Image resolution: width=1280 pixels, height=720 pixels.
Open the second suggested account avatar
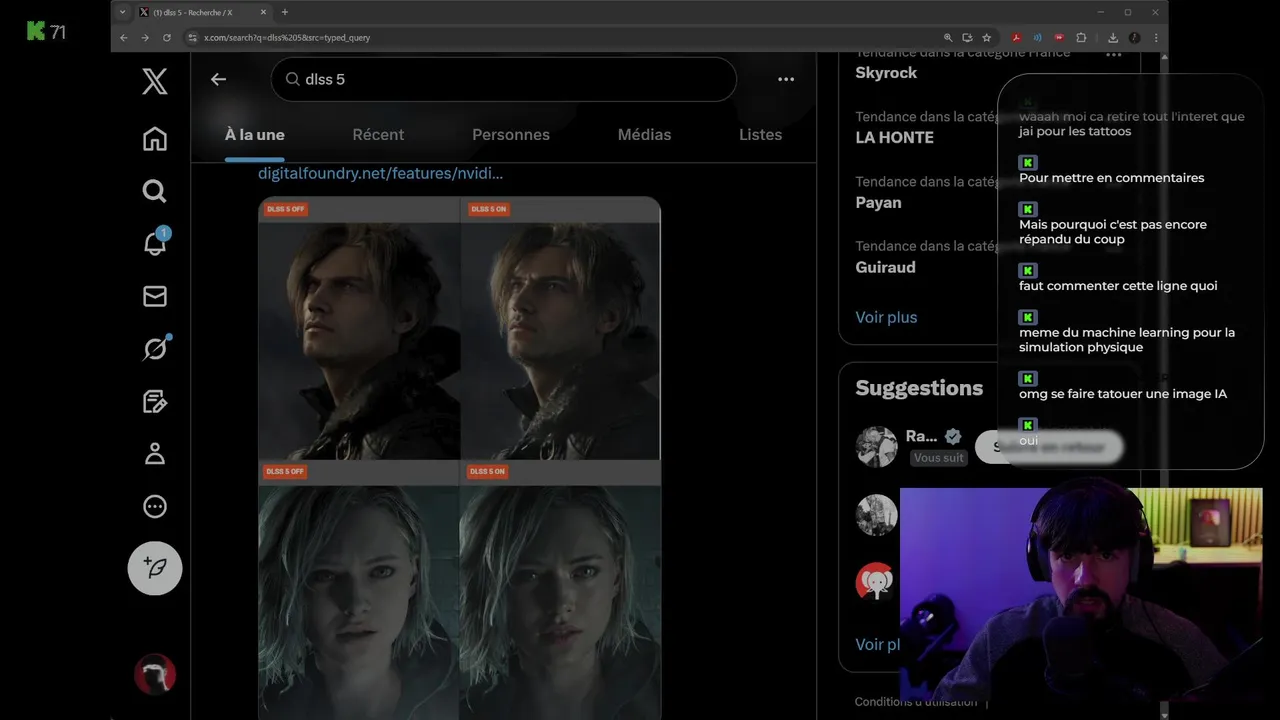click(876, 514)
